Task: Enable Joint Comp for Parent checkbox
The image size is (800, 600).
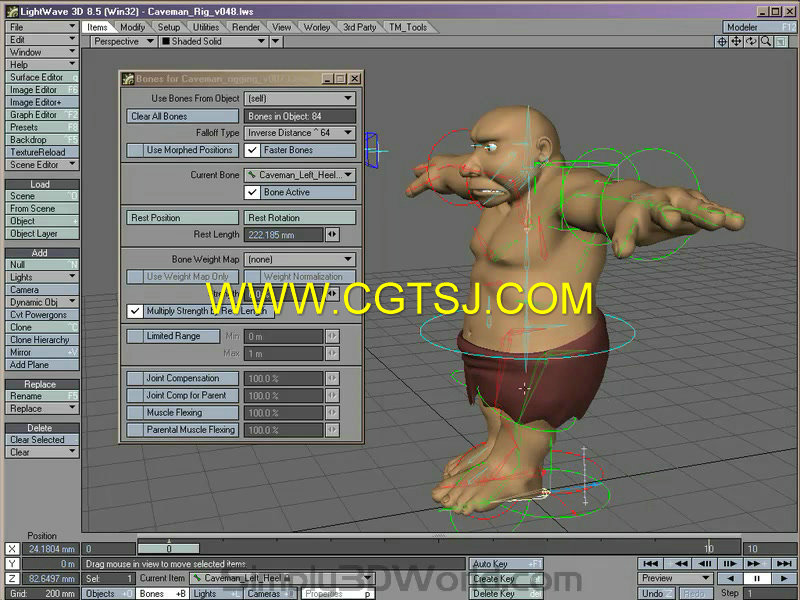Action: coord(135,395)
